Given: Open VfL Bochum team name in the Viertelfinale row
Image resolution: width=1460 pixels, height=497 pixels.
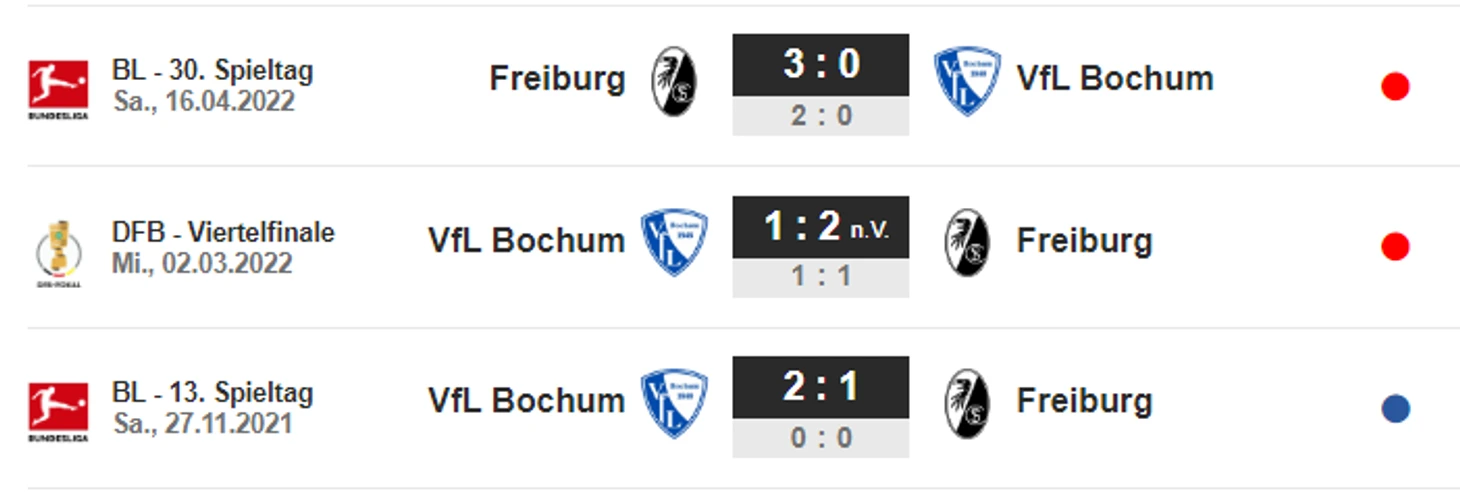Looking at the screenshot, I should tap(526, 240).
